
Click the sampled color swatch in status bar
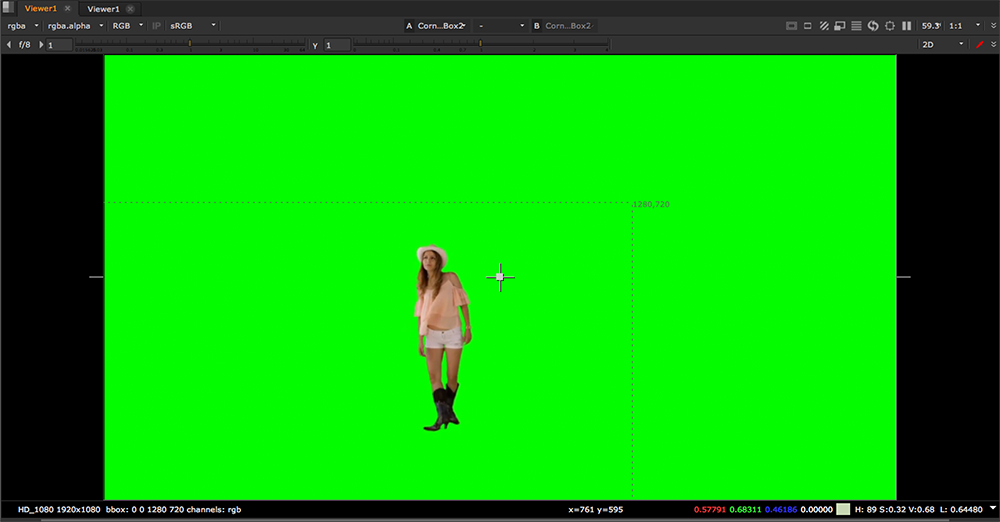pos(843,510)
